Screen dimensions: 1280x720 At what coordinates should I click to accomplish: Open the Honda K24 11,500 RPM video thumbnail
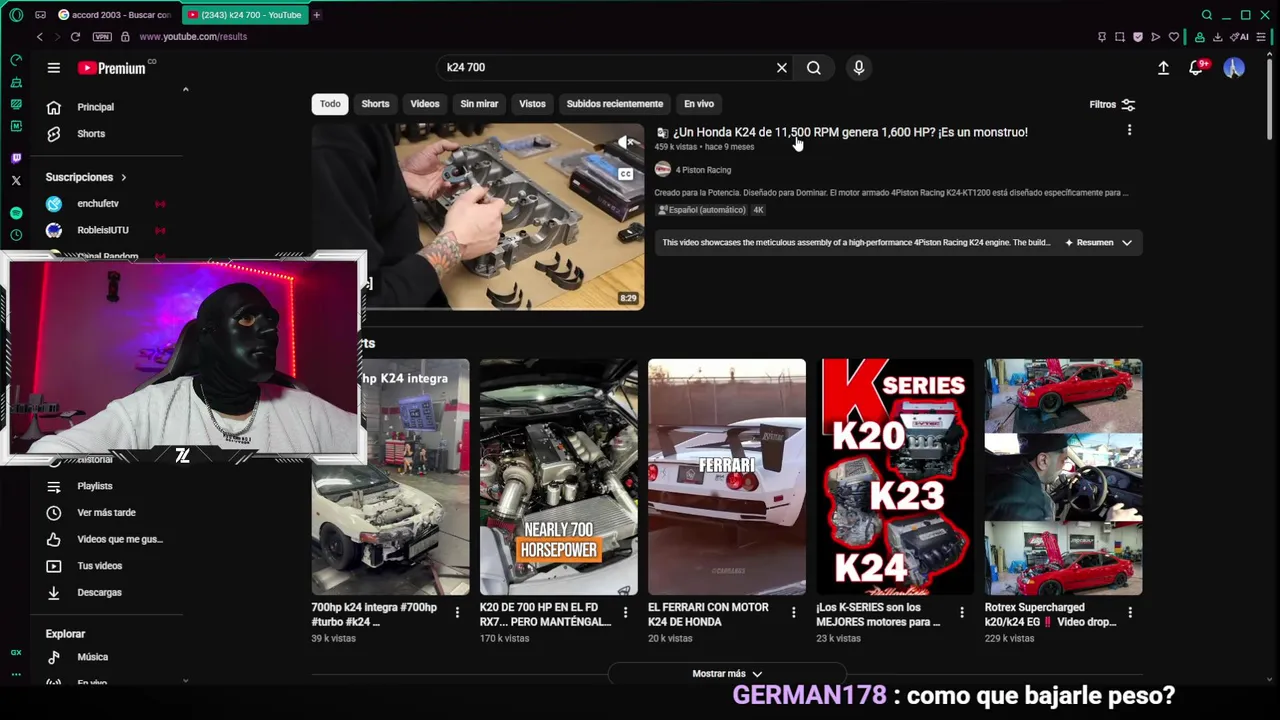point(478,216)
